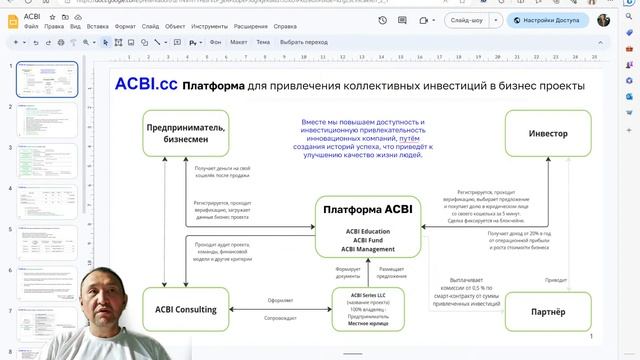This screenshot has width=640, height=360.
Task: Select the zoom magnifier tool
Action: point(86,42)
